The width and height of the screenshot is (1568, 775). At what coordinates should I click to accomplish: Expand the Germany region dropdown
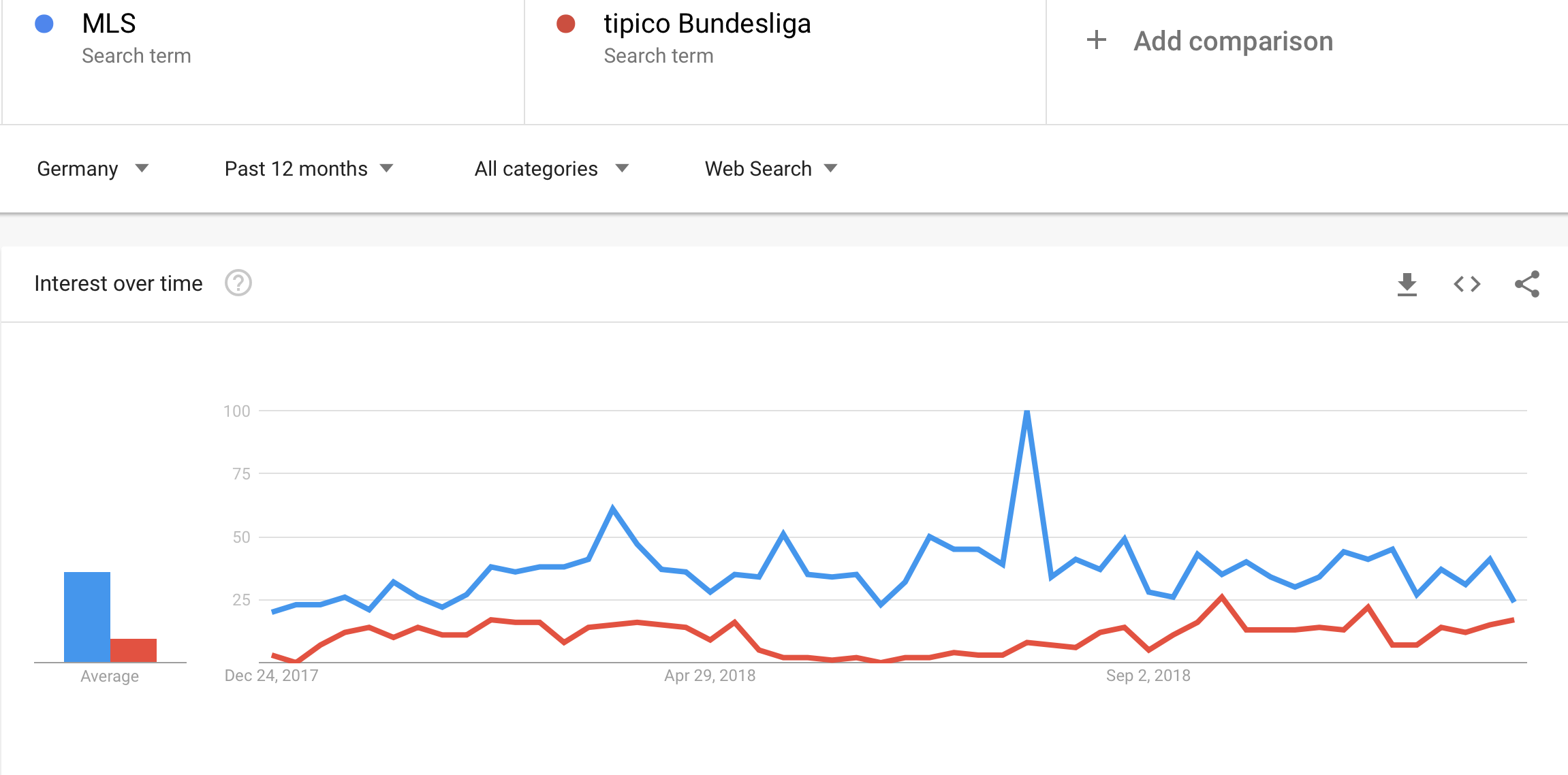[x=93, y=168]
